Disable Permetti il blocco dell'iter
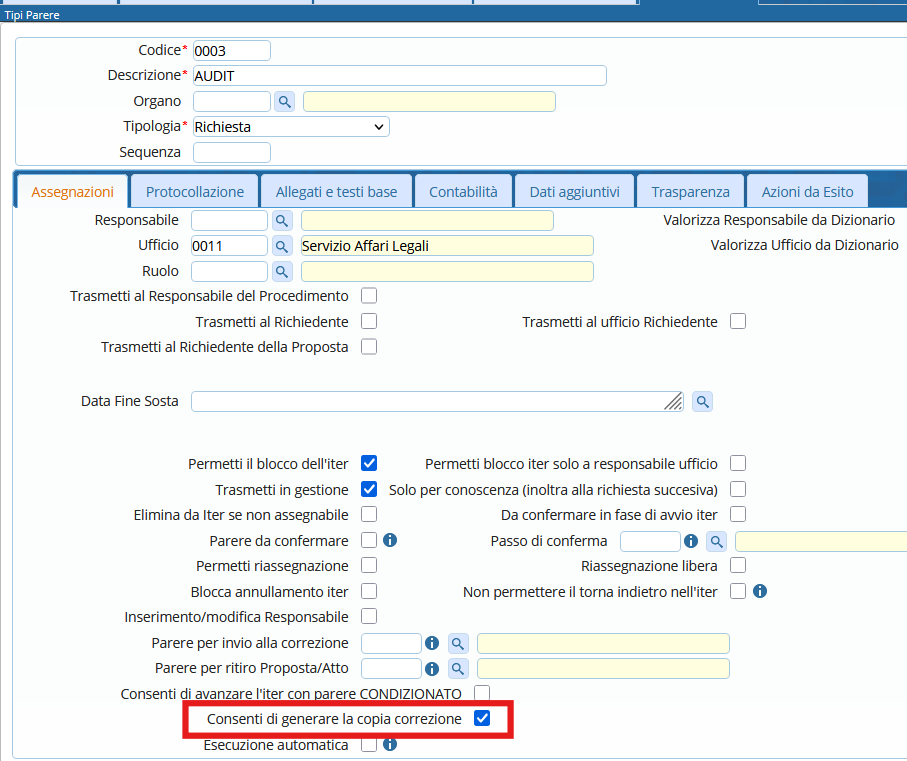The image size is (907, 761). coord(369,463)
